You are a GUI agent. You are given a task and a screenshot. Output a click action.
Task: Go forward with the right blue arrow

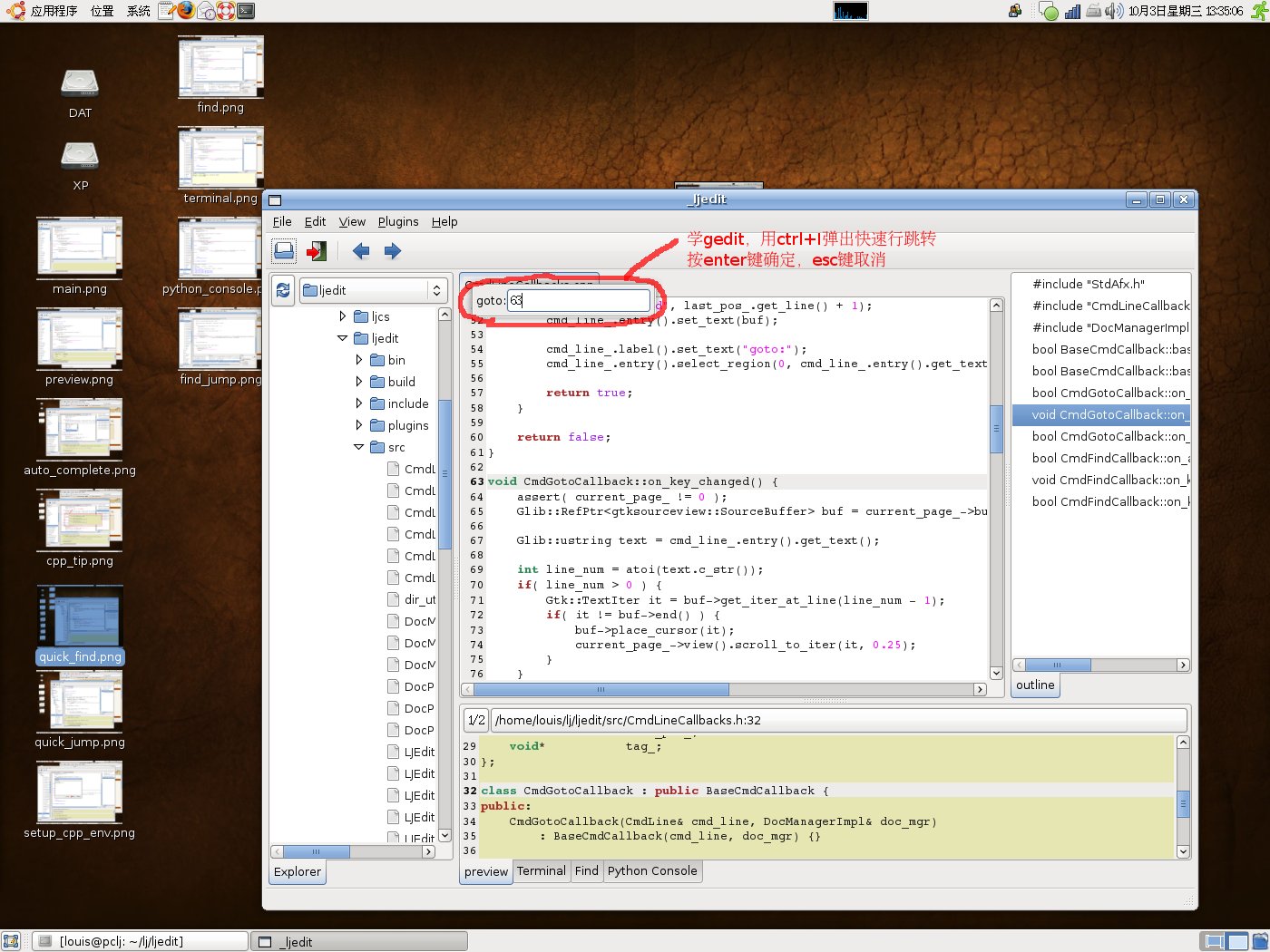(x=393, y=251)
